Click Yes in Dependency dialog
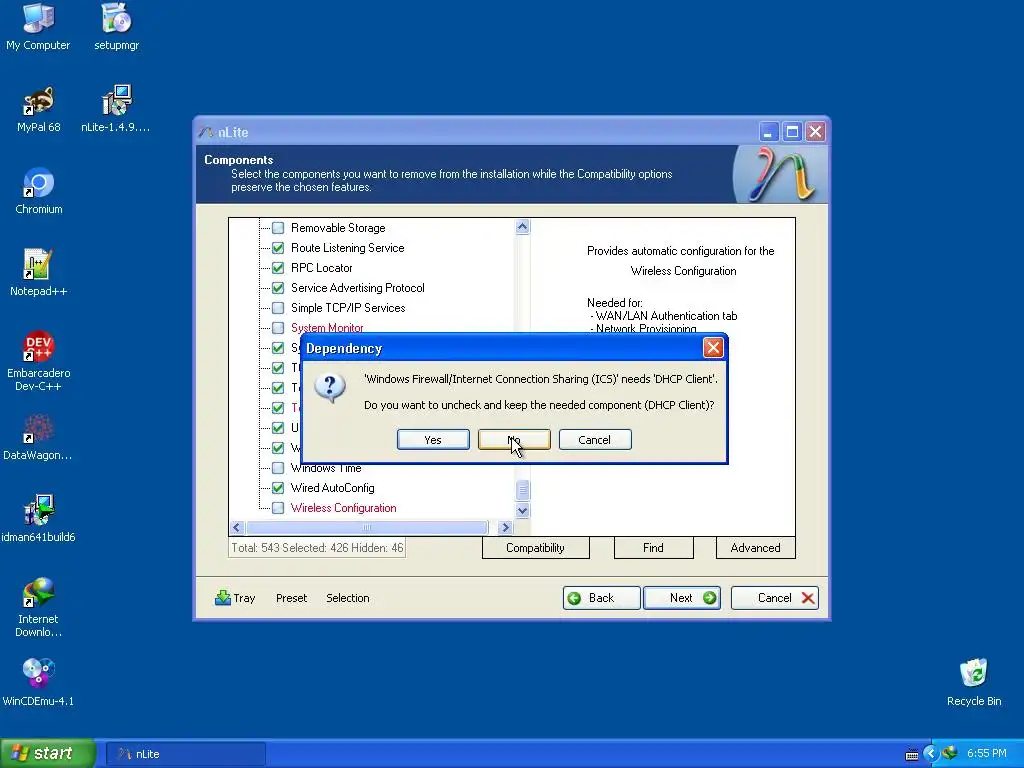1024x768 pixels. [433, 440]
